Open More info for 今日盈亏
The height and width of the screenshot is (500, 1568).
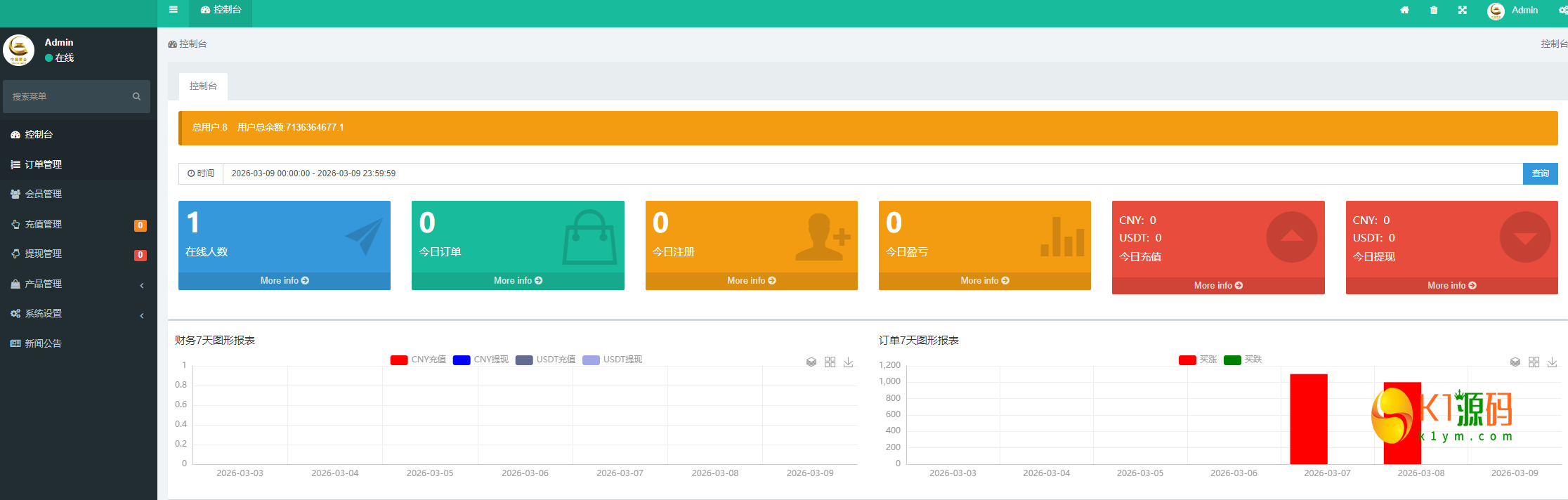pyautogui.click(x=985, y=280)
